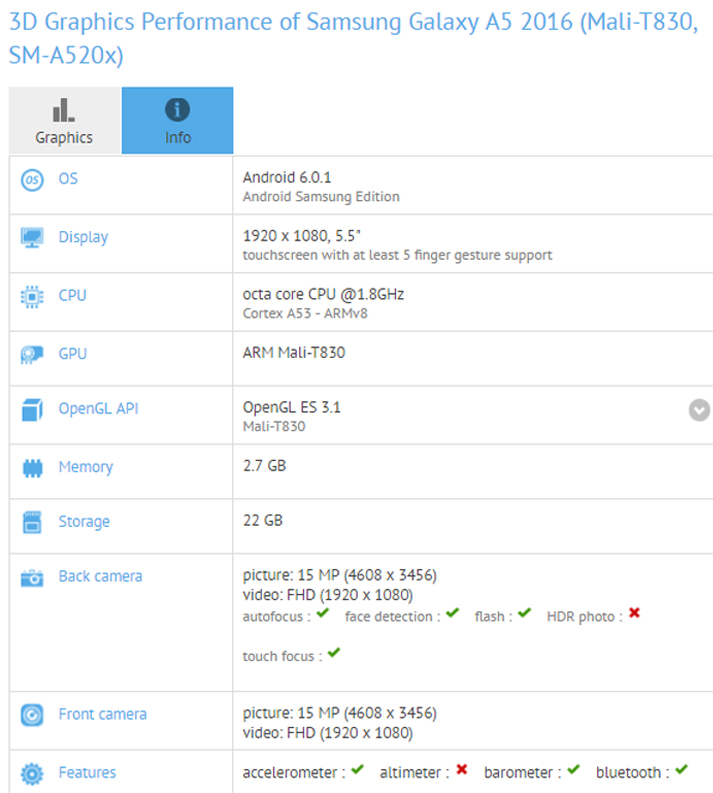Click the HDR photo red cross

tap(634, 614)
